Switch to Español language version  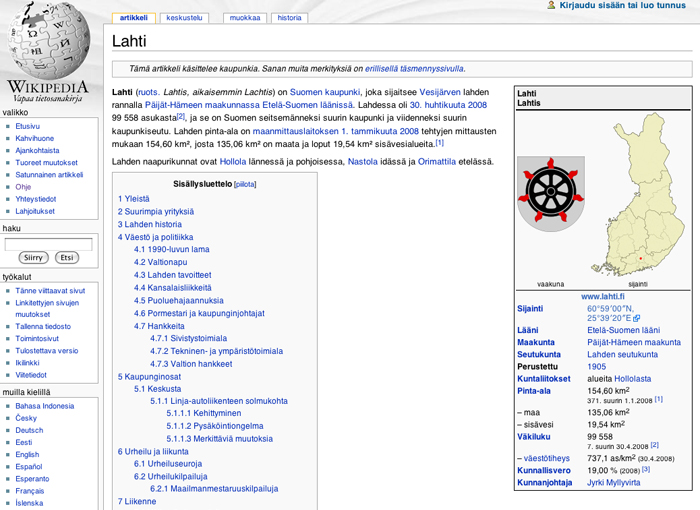click(29, 467)
